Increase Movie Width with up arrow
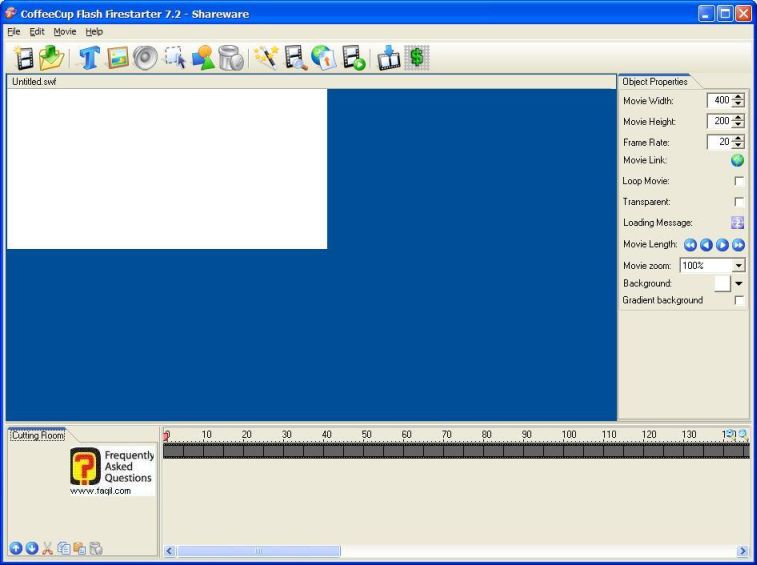 click(x=738, y=97)
